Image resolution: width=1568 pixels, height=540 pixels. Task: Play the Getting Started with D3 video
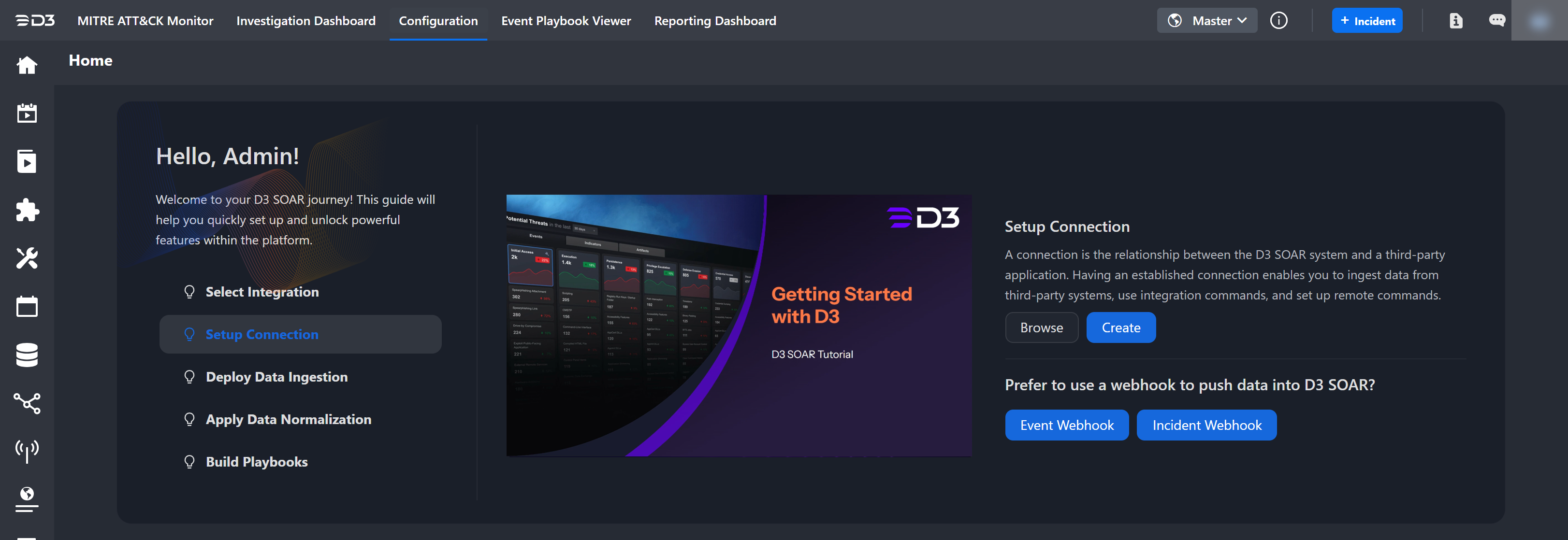(x=739, y=326)
